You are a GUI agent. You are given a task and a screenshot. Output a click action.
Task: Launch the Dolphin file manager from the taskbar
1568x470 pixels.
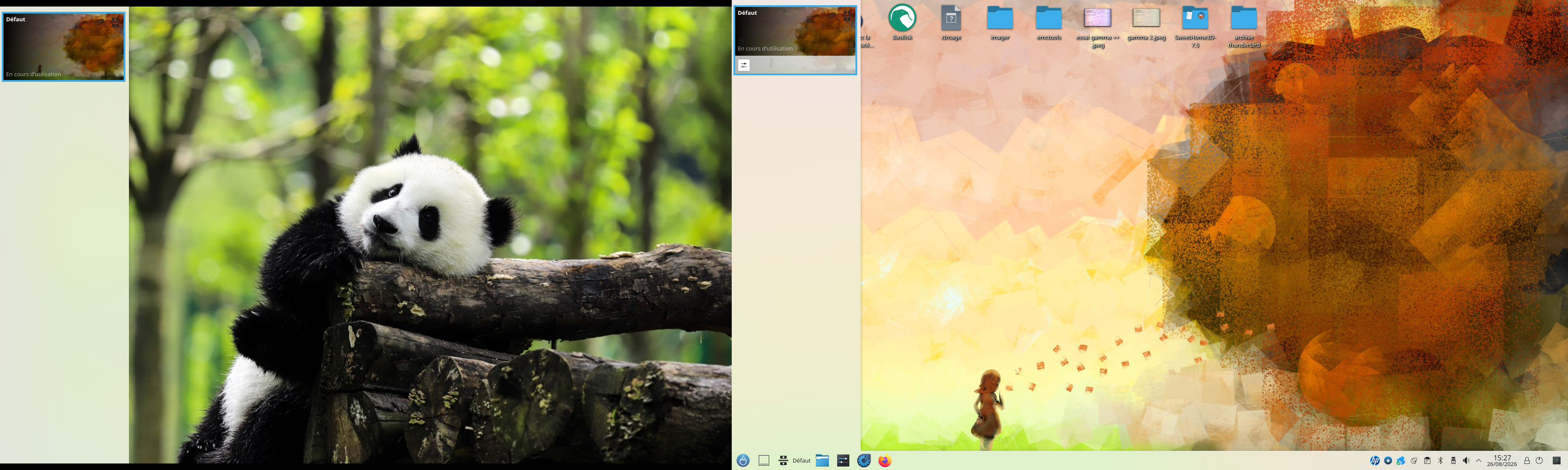click(822, 460)
